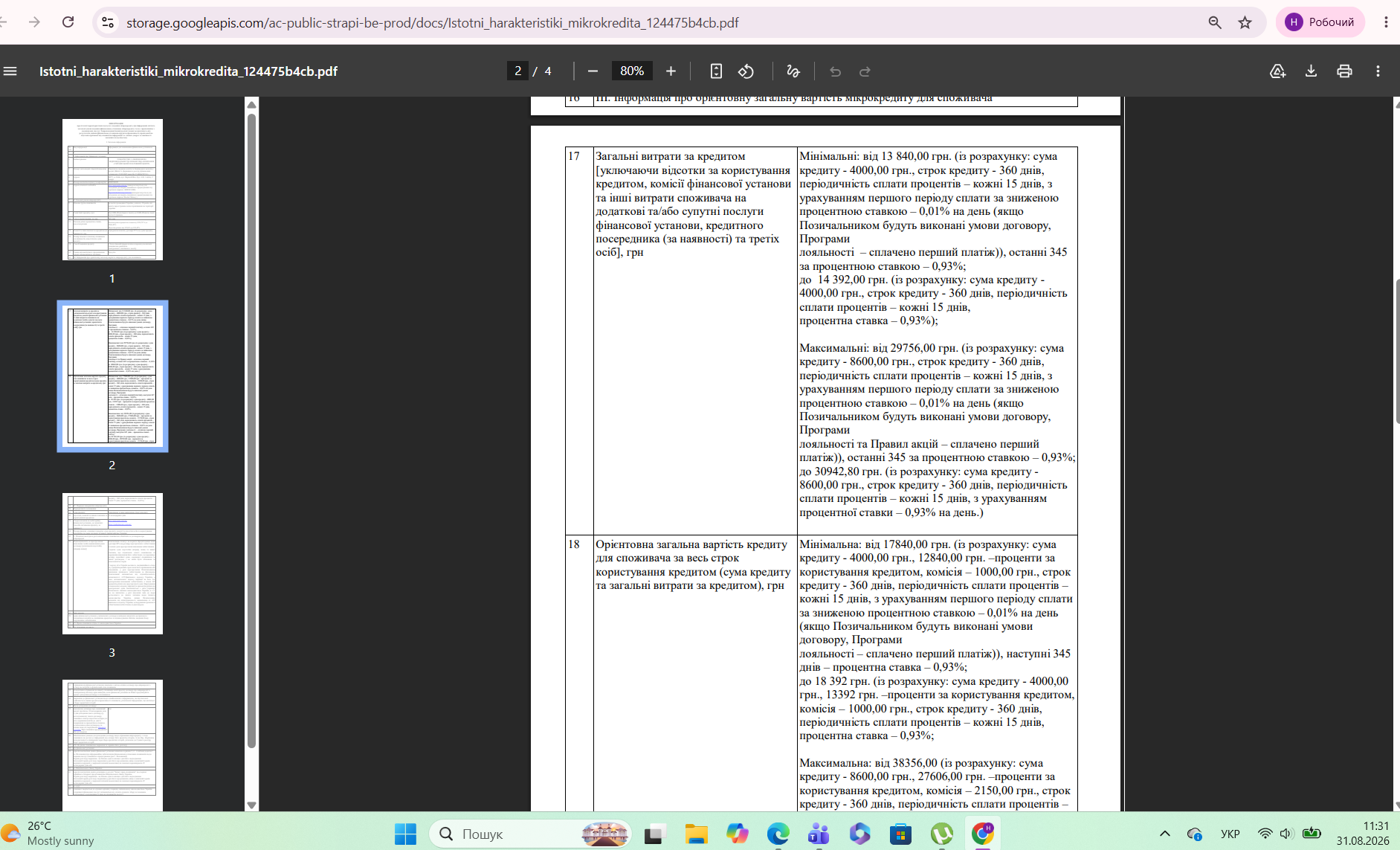1400x850 pixels.
Task: Open Chrome three-dot menu
Action: [x=1386, y=22]
